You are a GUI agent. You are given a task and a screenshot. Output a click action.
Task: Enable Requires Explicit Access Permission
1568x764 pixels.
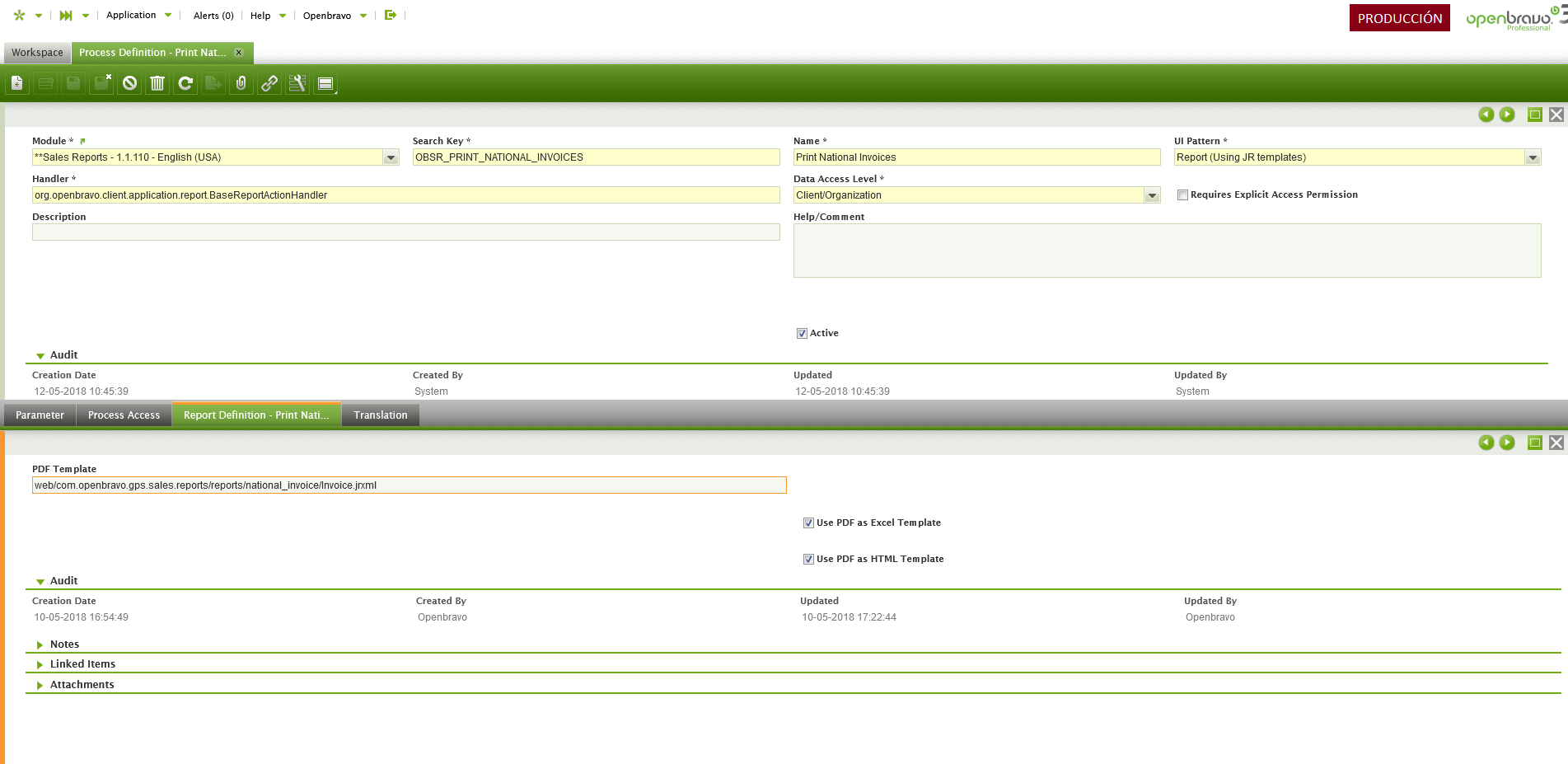pyautogui.click(x=1182, y=195)
